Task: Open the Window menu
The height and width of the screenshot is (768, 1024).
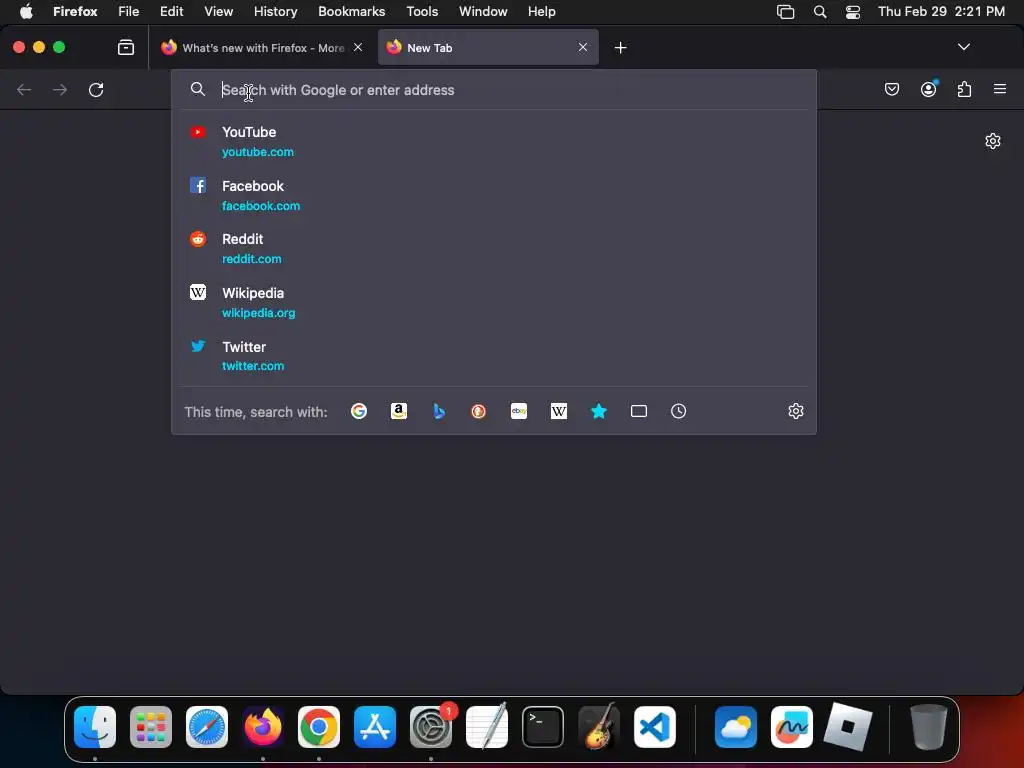Action: coord(483,11)
